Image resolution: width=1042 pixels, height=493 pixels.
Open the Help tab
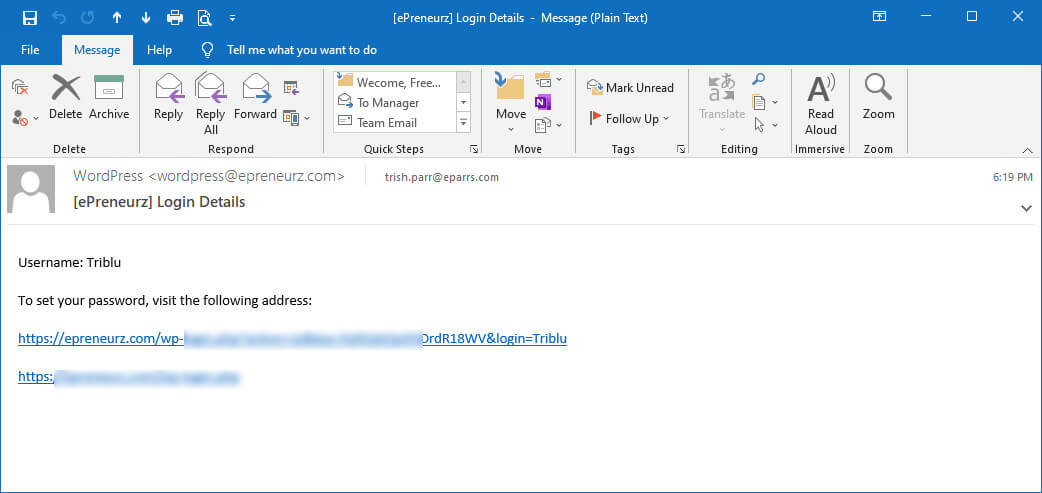point(159,50)
